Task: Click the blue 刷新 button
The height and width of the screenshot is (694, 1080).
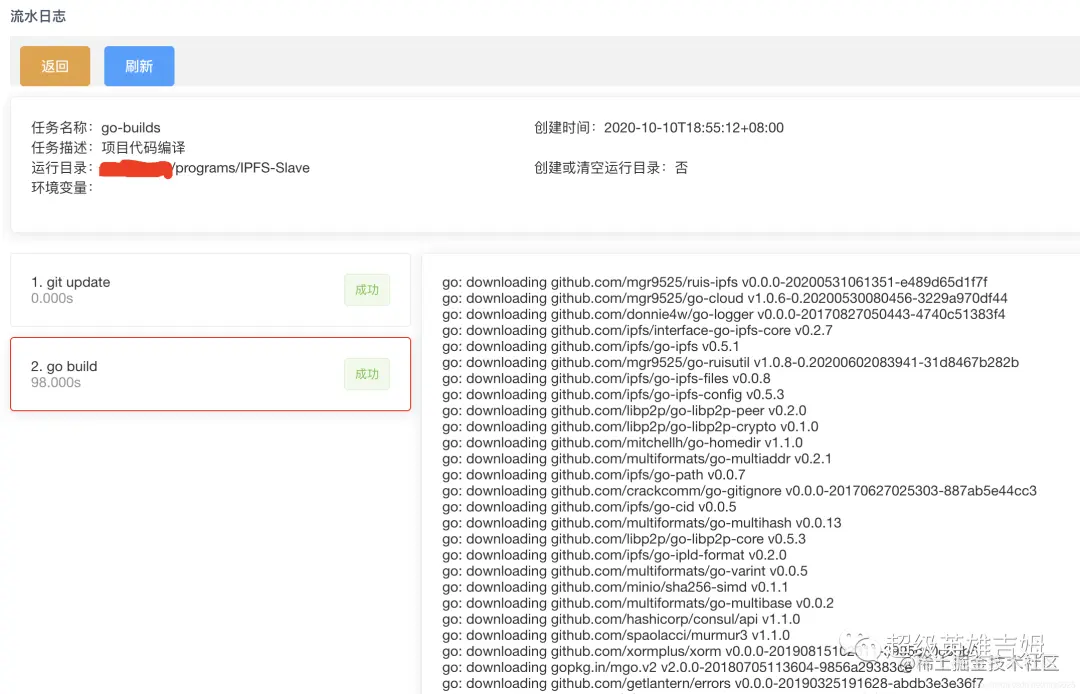Action: (139, 66)
